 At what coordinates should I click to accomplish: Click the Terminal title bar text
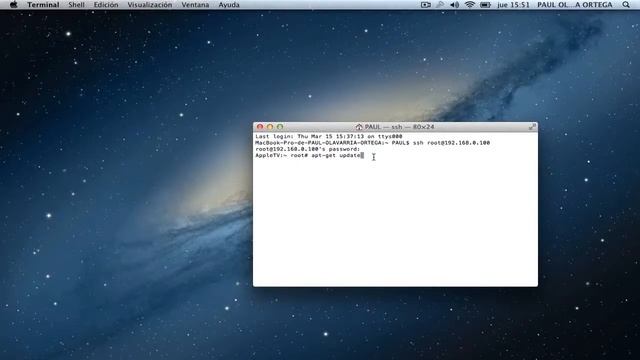pos(399,127)
